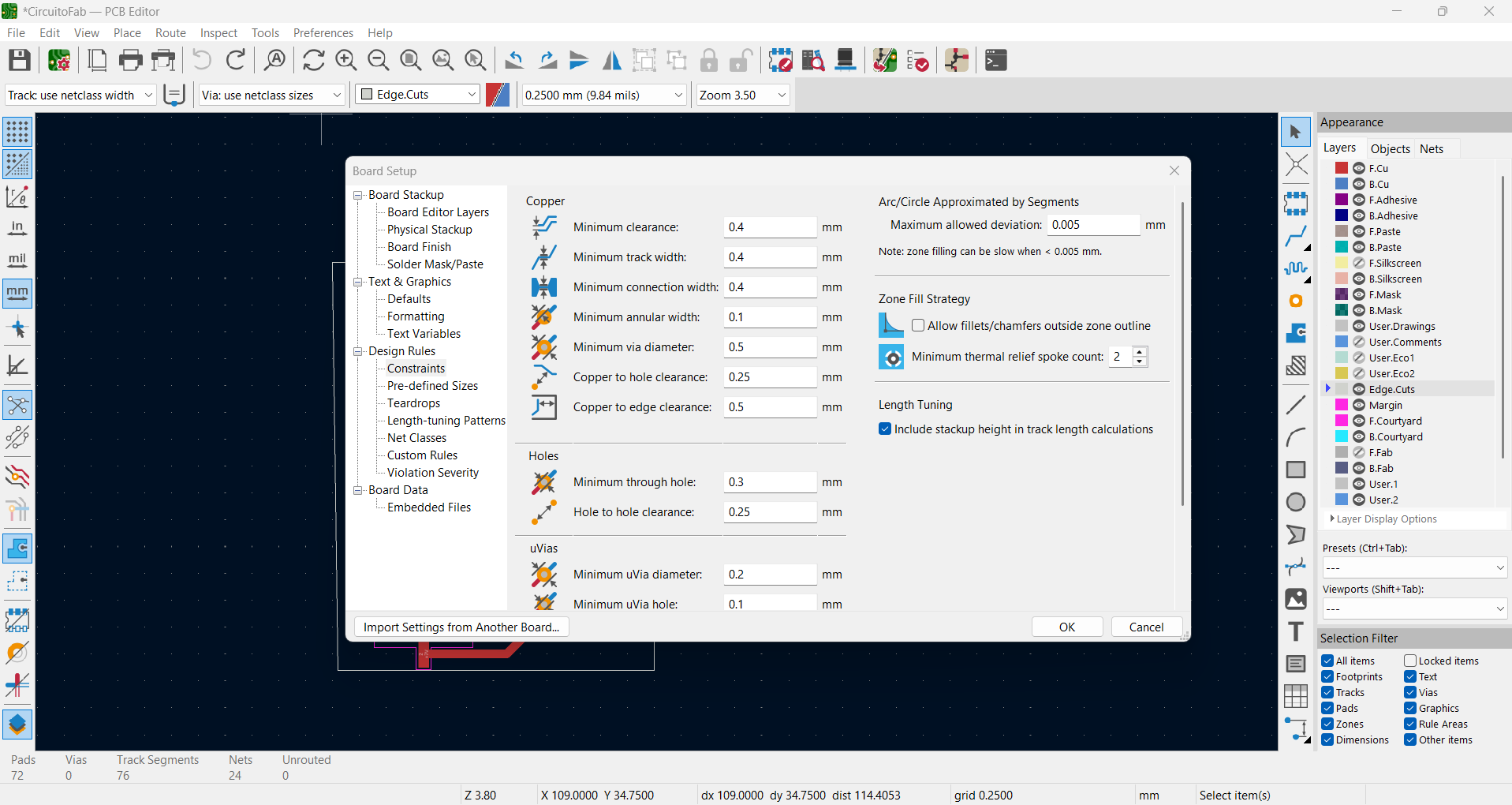The height and width of the screenshot is (805, 1512).
Task: Click the B.Cu layer color swatch
Action: point(1342,184)
